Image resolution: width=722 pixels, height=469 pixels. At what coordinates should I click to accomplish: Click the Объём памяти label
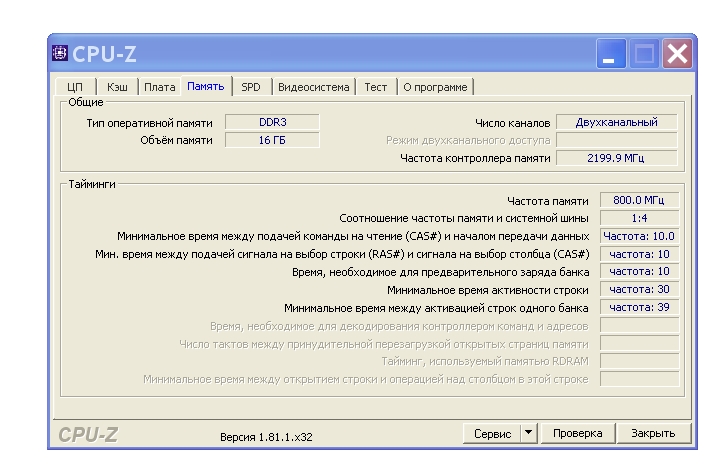(176, 140)
